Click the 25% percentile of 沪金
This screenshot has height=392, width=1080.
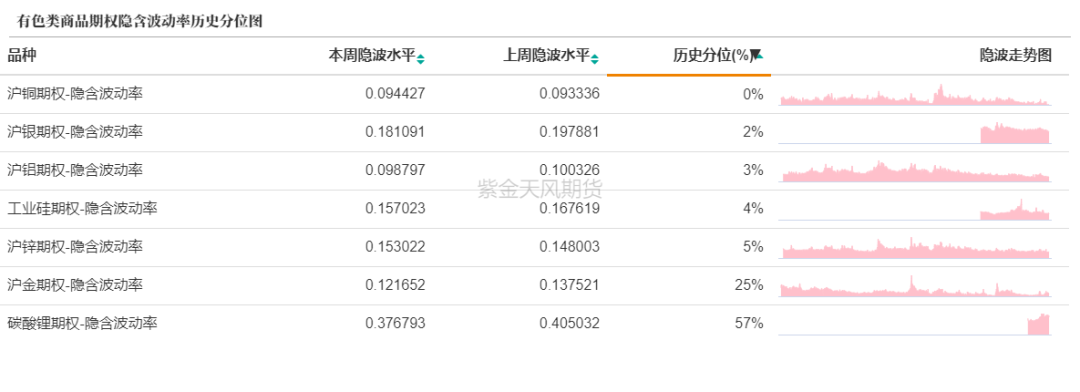pos(749,285)
